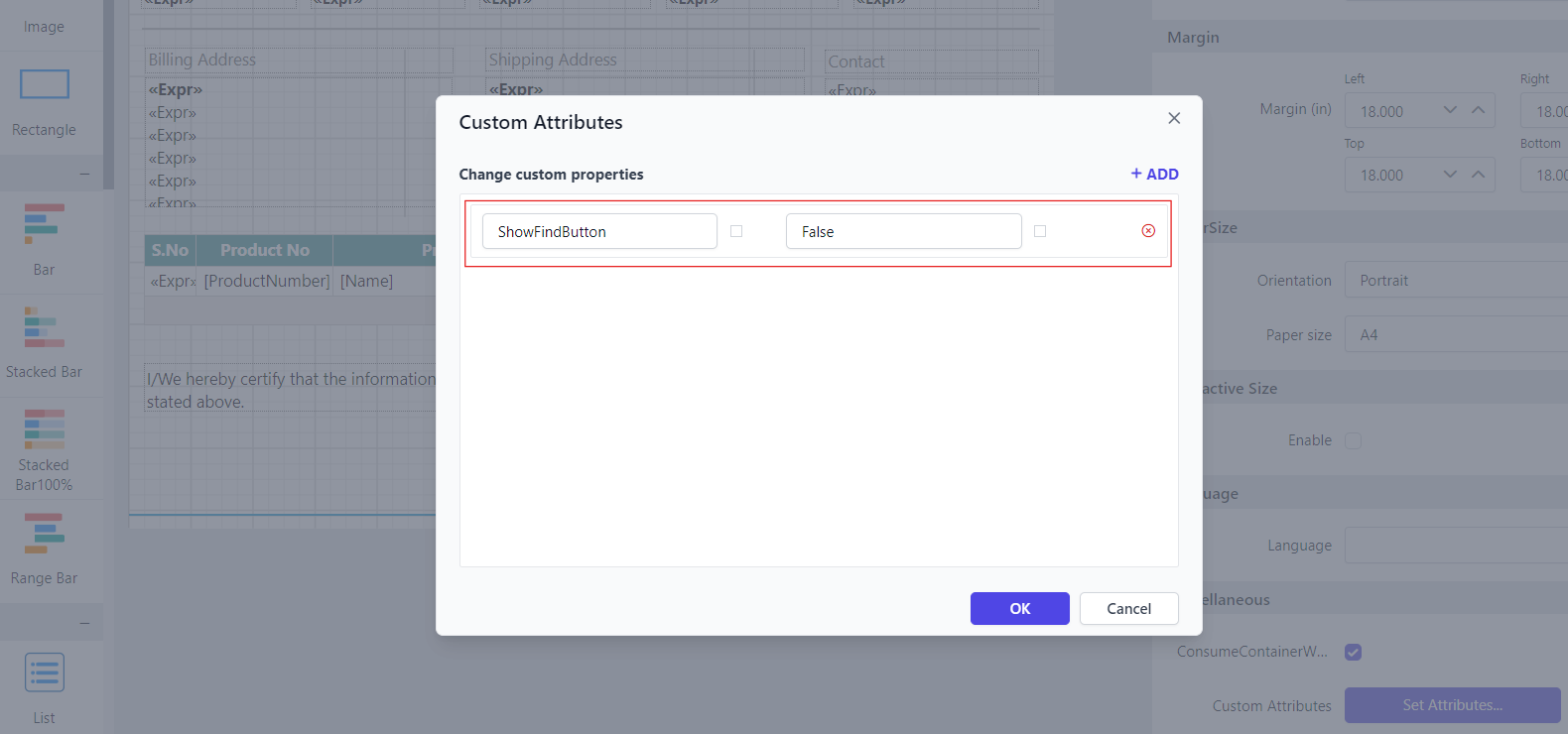Viewport: 1568px width, 734px height.
Task: Select the Product No header cell
Action: (x=264, y=250)
